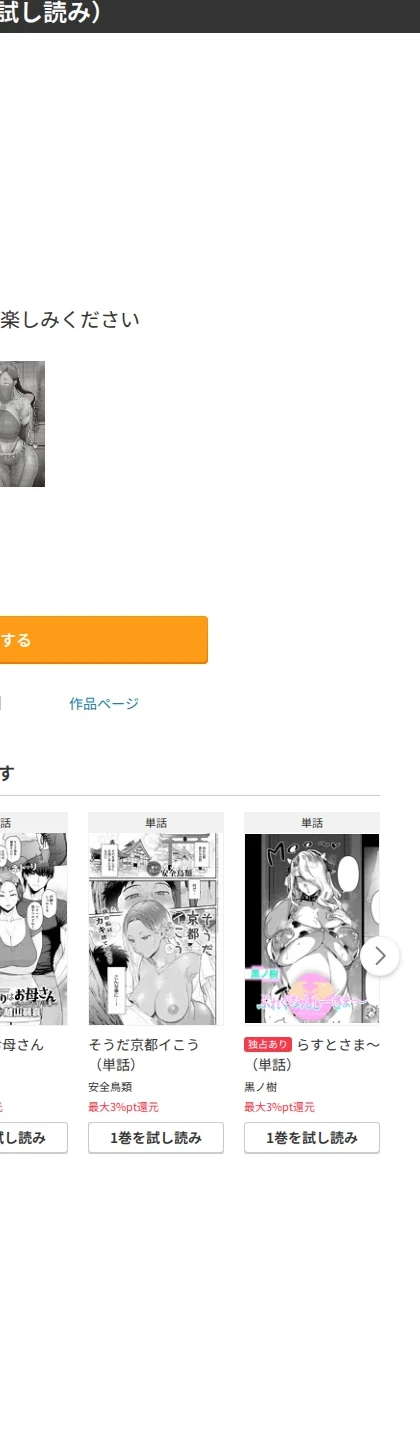Click the cover thumbnail below 楽しみください
Viewport: 420px width, 1429px height.
point(22,424)
